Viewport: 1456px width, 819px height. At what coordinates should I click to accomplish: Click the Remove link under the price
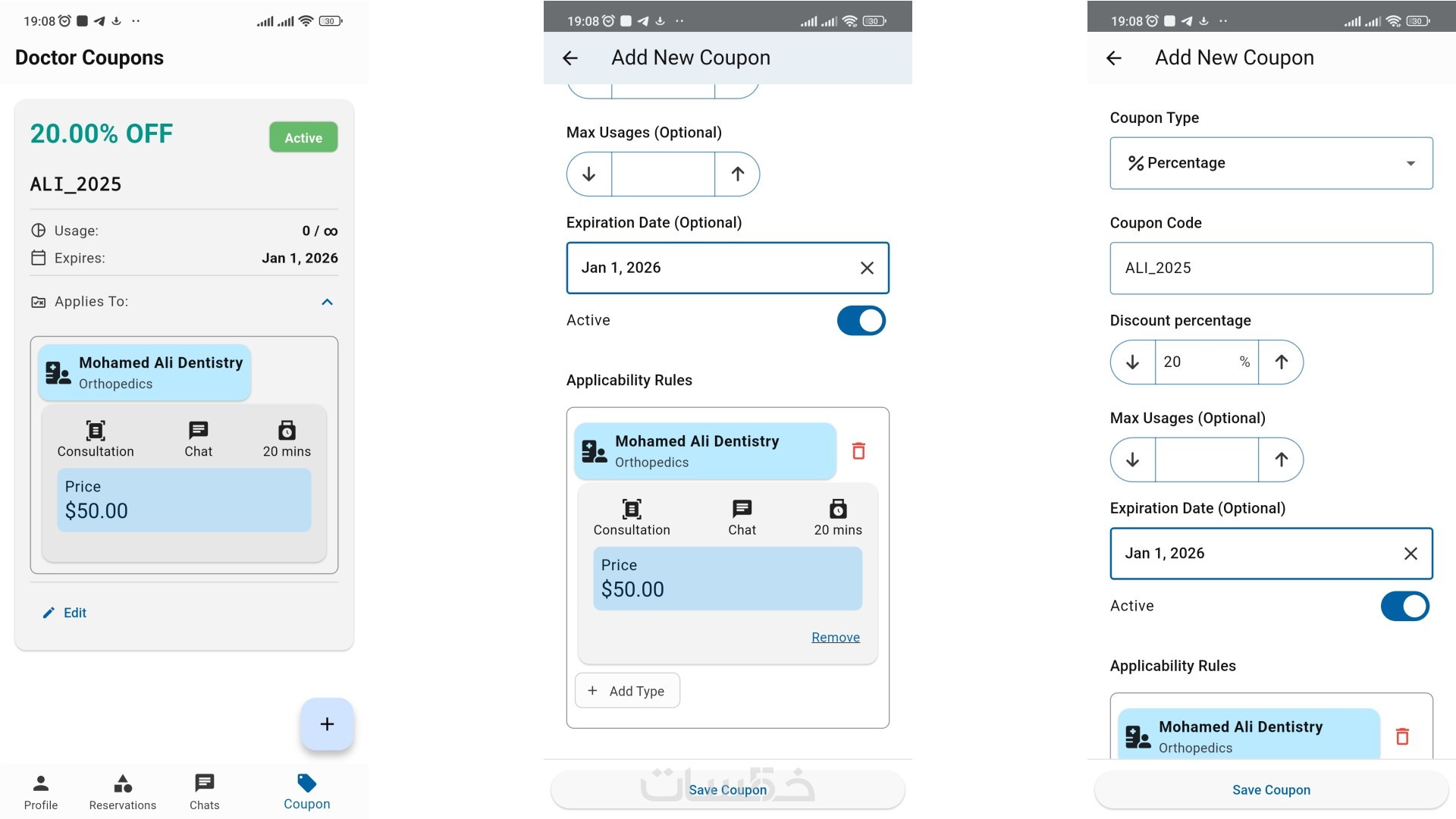click(835, 638)
